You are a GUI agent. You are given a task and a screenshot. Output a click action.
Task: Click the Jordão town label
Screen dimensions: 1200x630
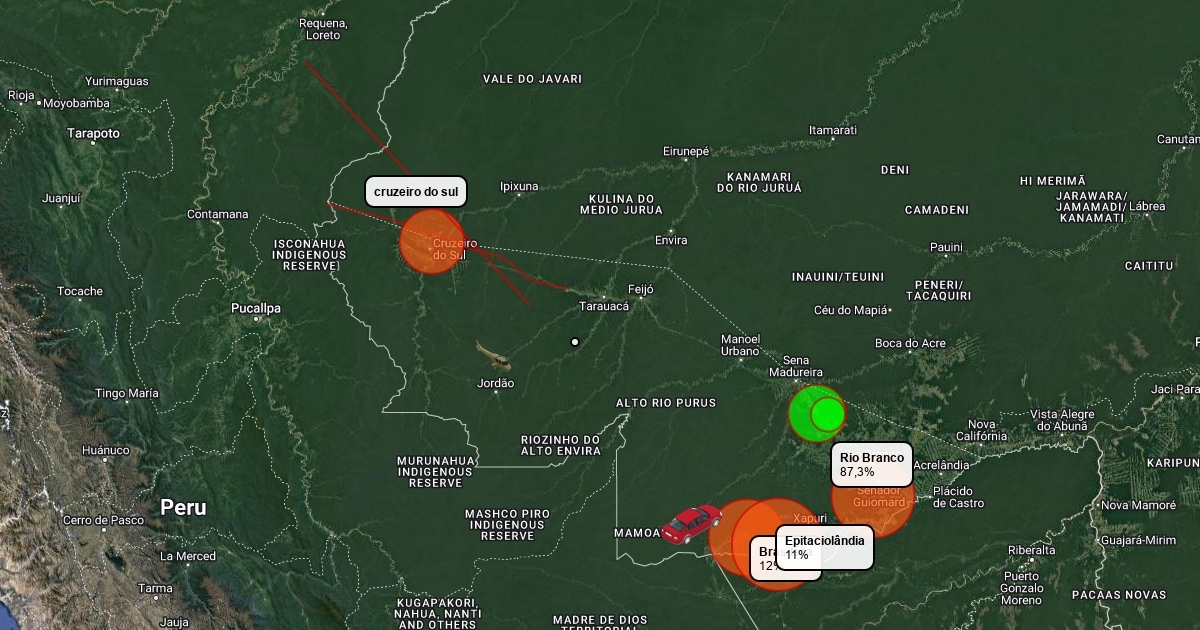pyautogui.click(x=495, y=383)
